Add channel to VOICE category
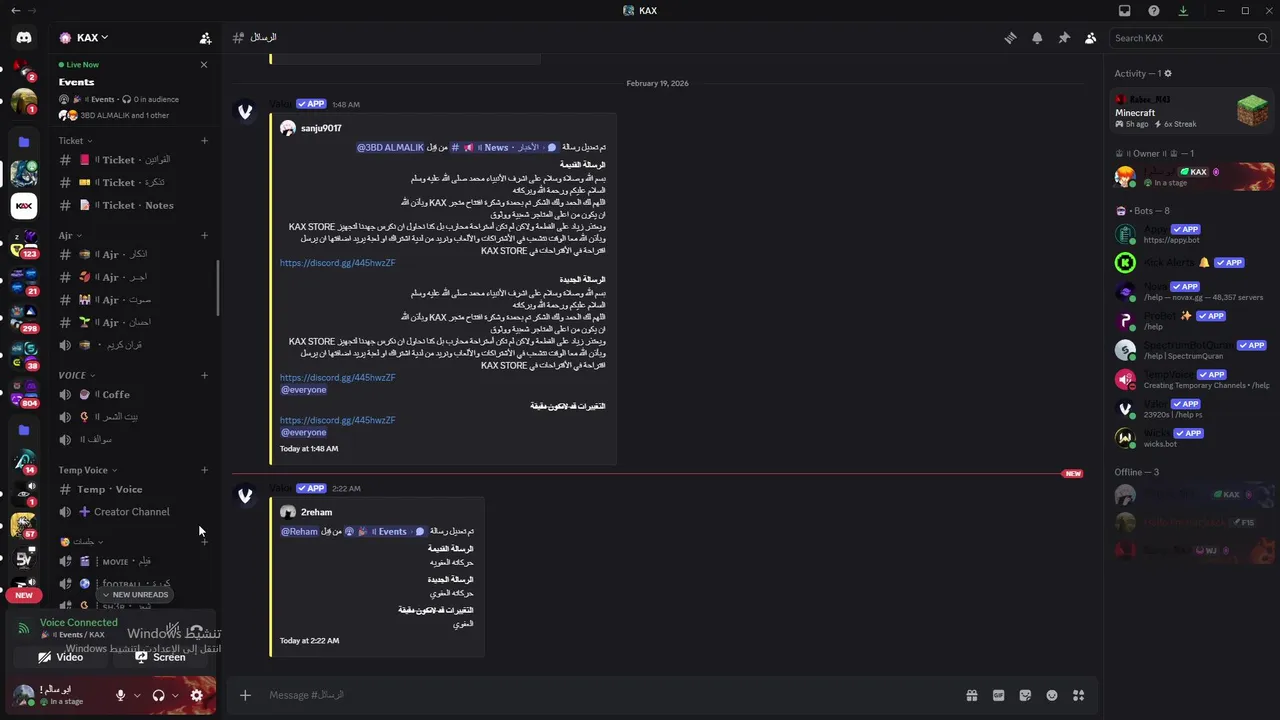The image size is (1280, 720). [x=204, y=376]
